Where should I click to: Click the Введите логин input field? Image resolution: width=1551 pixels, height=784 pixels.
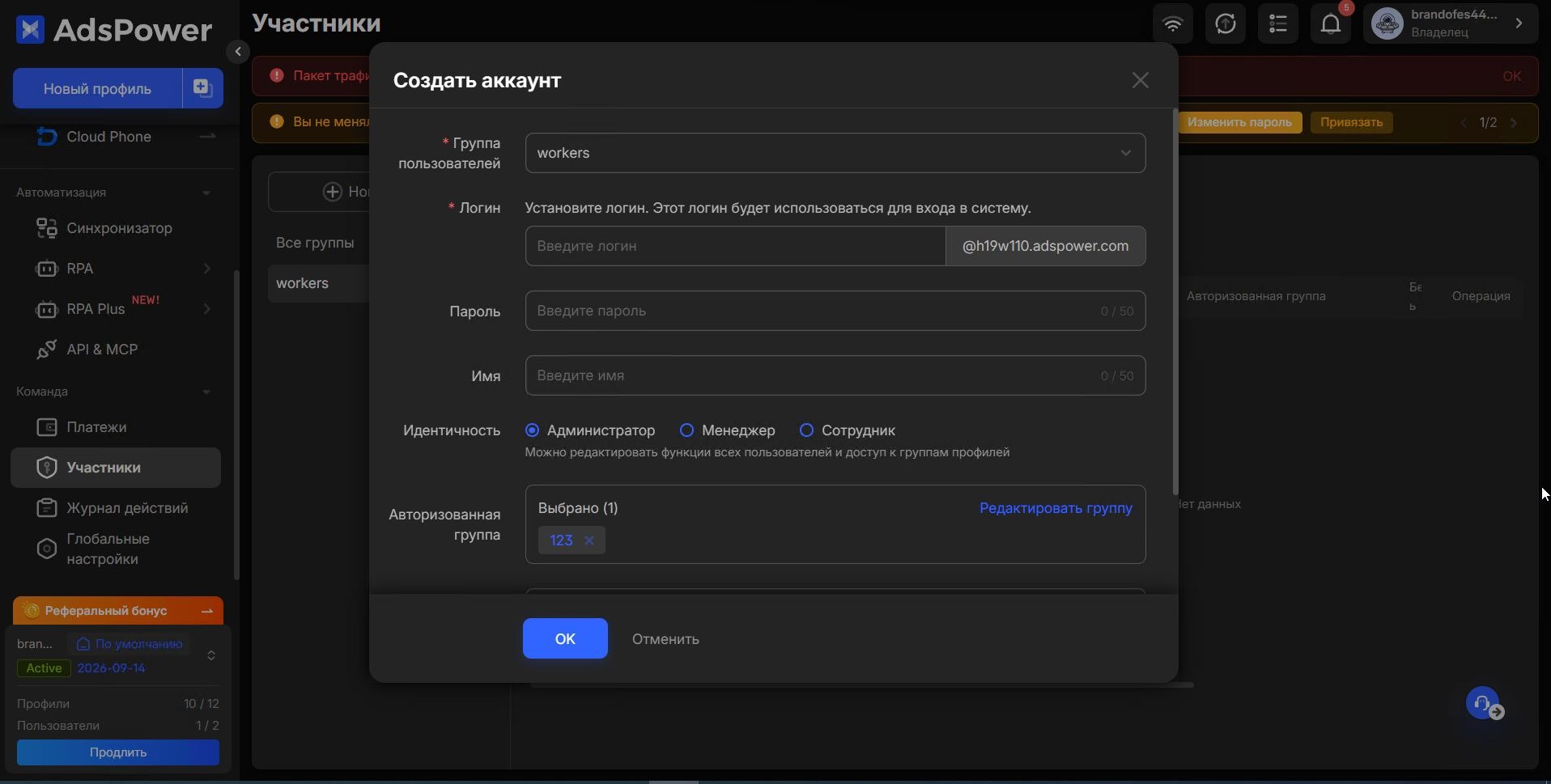click(735, 246)
